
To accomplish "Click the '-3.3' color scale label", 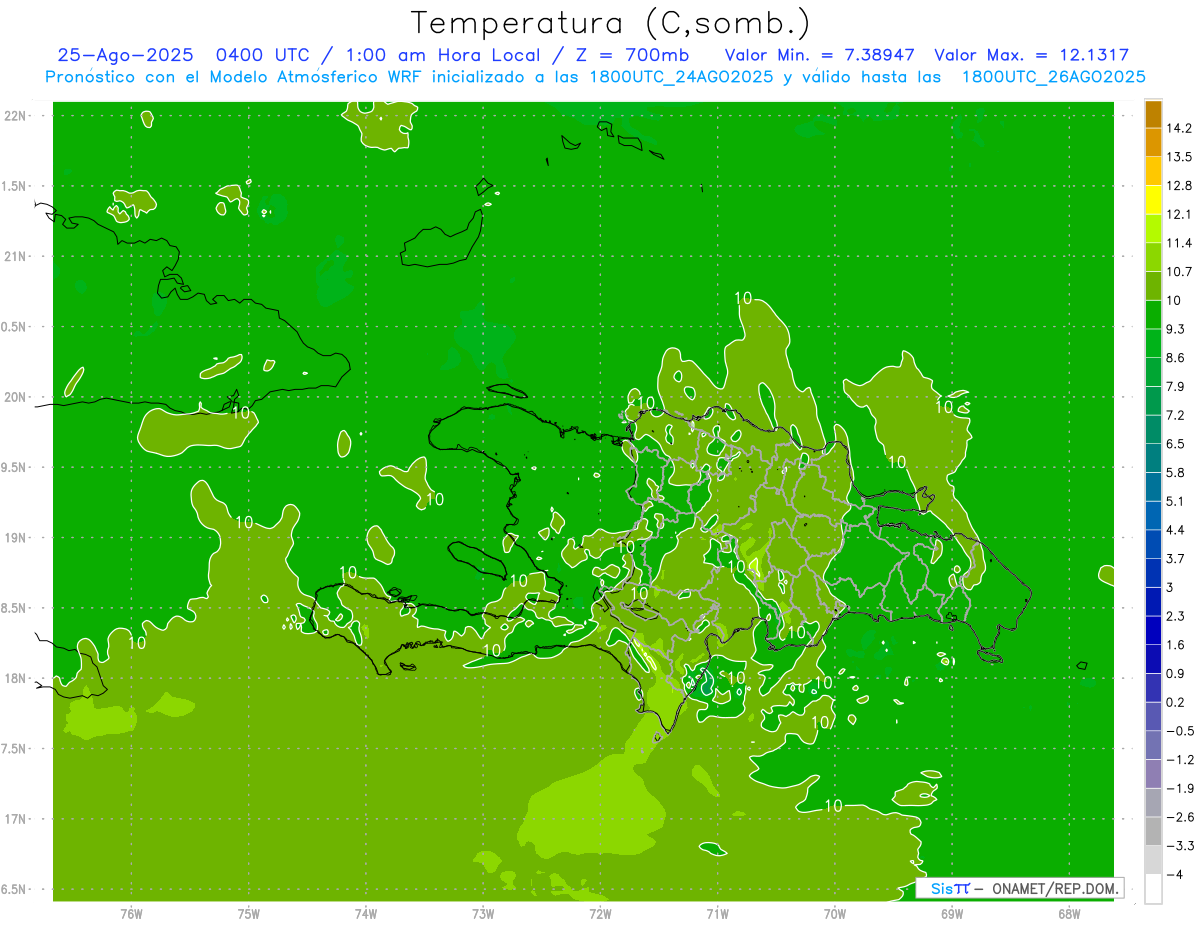I will pyautogui.click(x=1179, y=845).
